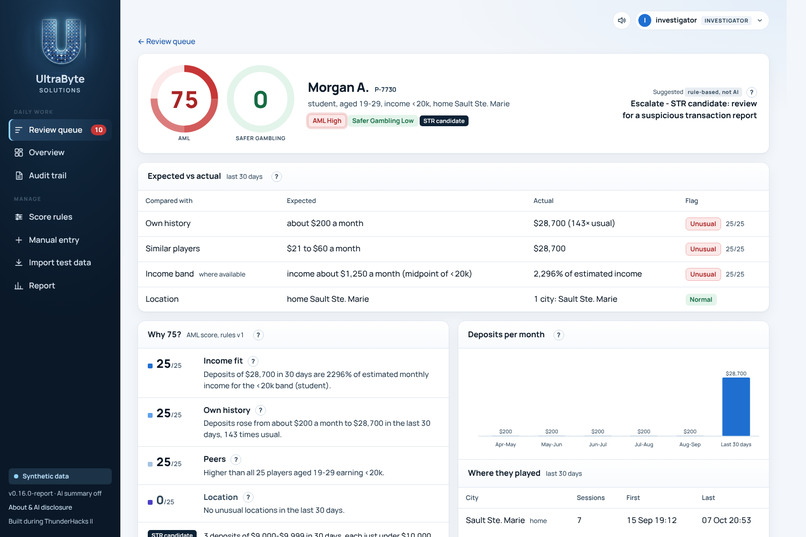
Task: Click the version text v0.16.0-report
Action: [30, 494]
